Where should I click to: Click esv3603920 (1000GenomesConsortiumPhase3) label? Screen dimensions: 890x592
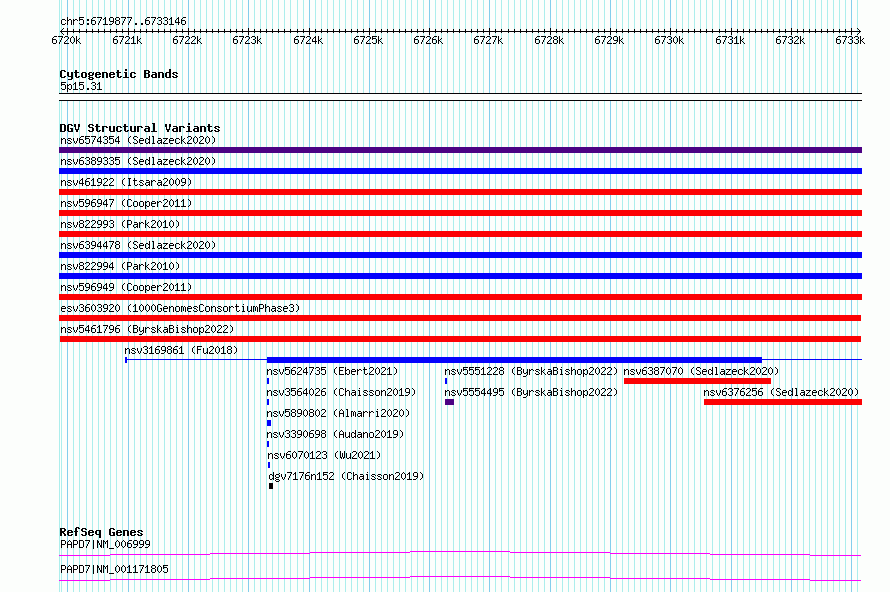180,308
